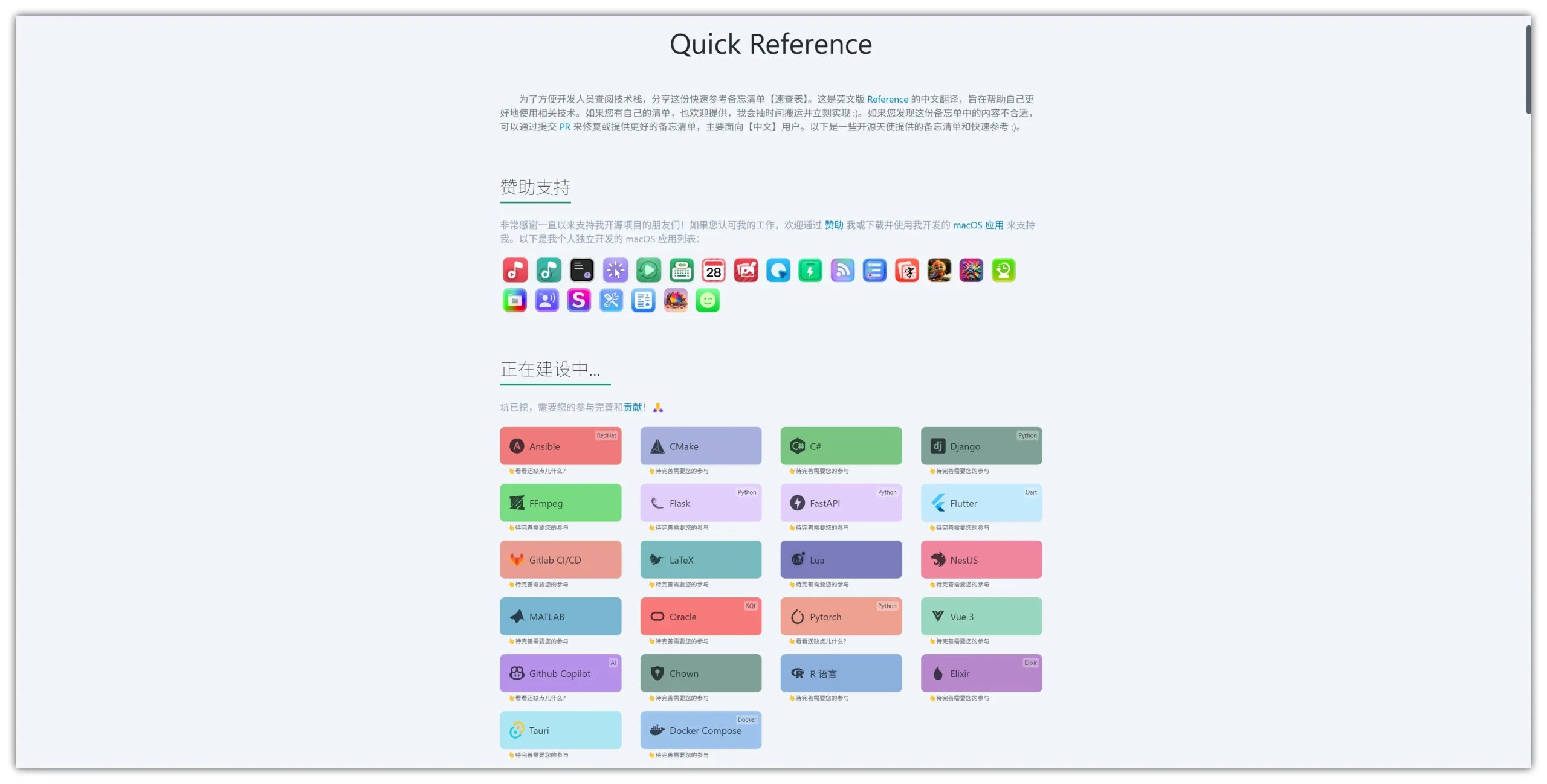This screenshot has height=784, width=1547.
Task: Open the blue circle-with-cursor app icon
Action: pos(778,270)
